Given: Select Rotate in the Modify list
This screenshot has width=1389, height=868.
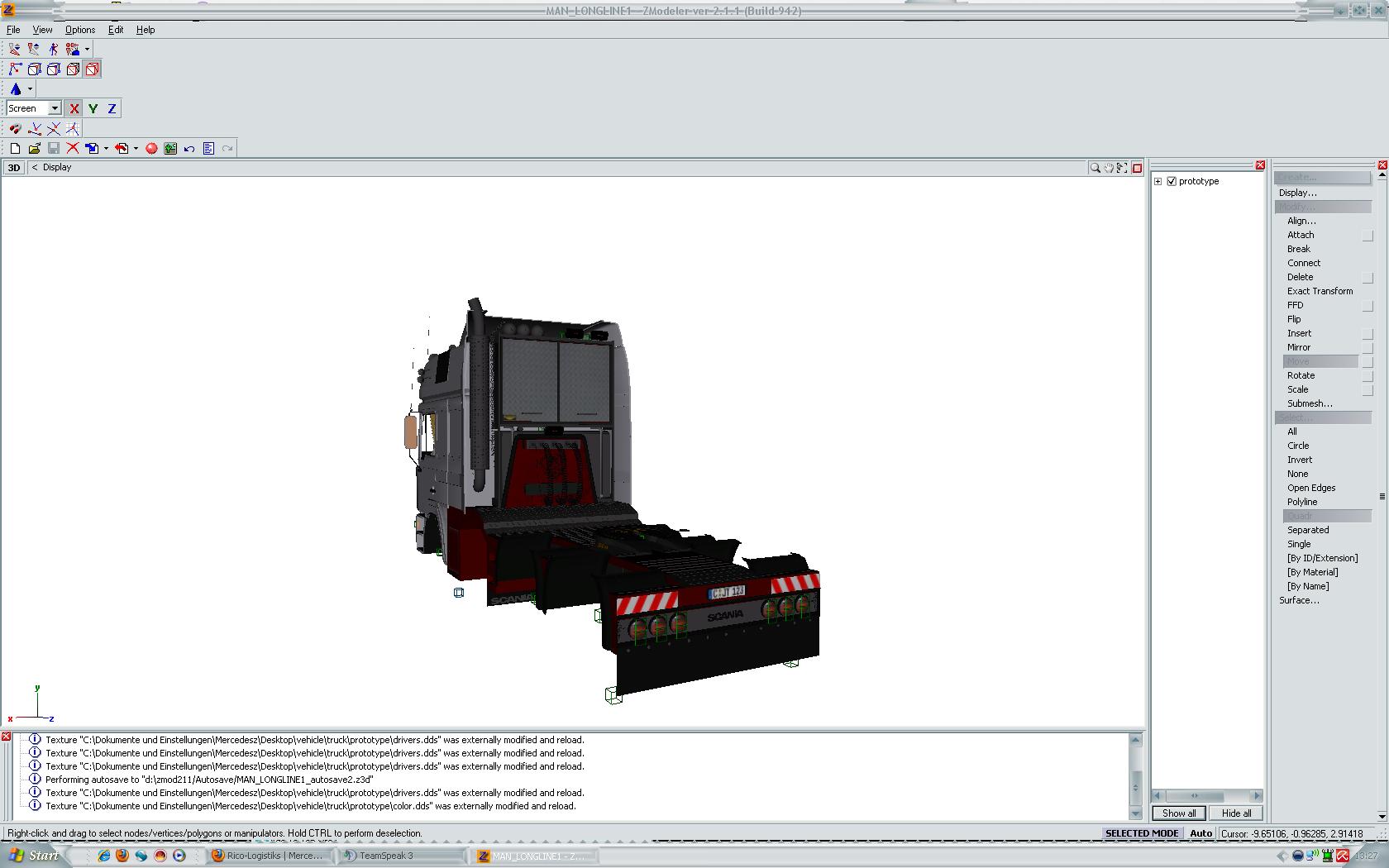Looking at the screenshot, I should point(1301,375).
